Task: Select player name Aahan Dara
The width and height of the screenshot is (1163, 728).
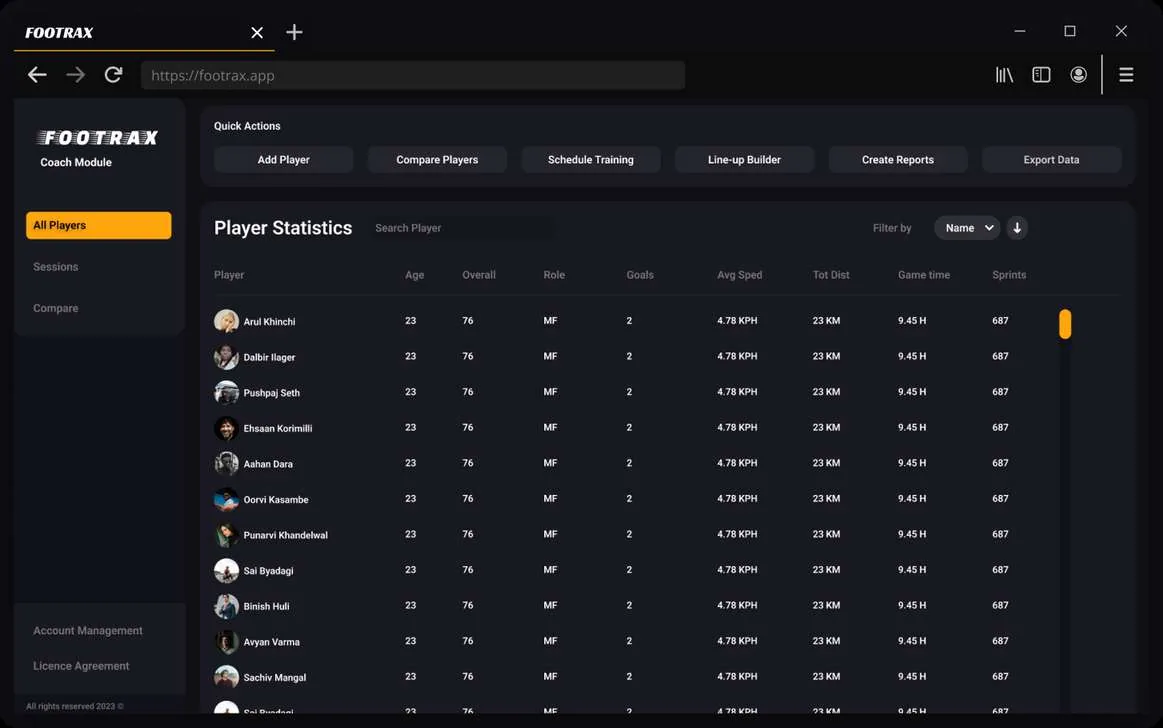Action: click(x=268, y=464)
